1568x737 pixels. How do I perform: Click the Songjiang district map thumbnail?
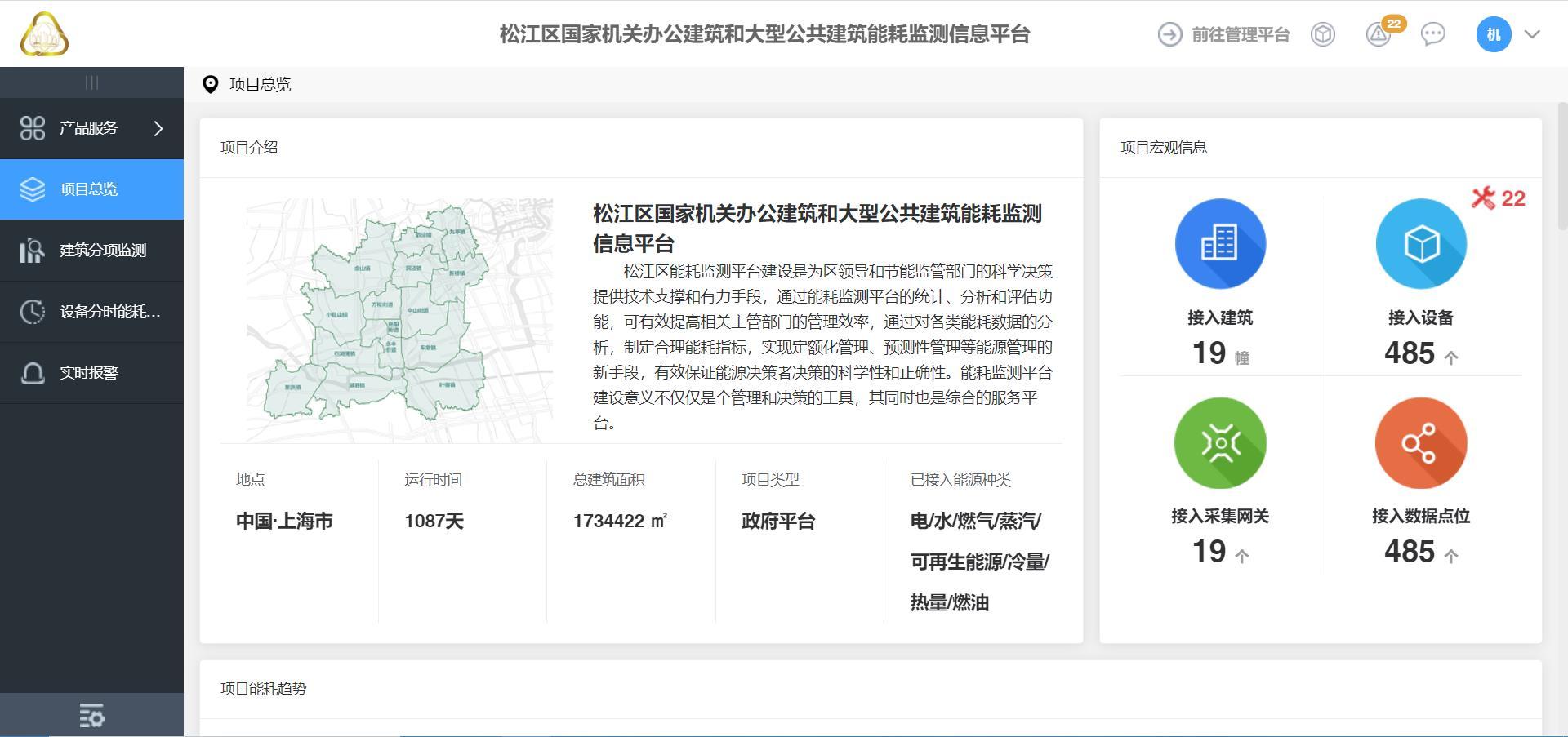point(399,320)
